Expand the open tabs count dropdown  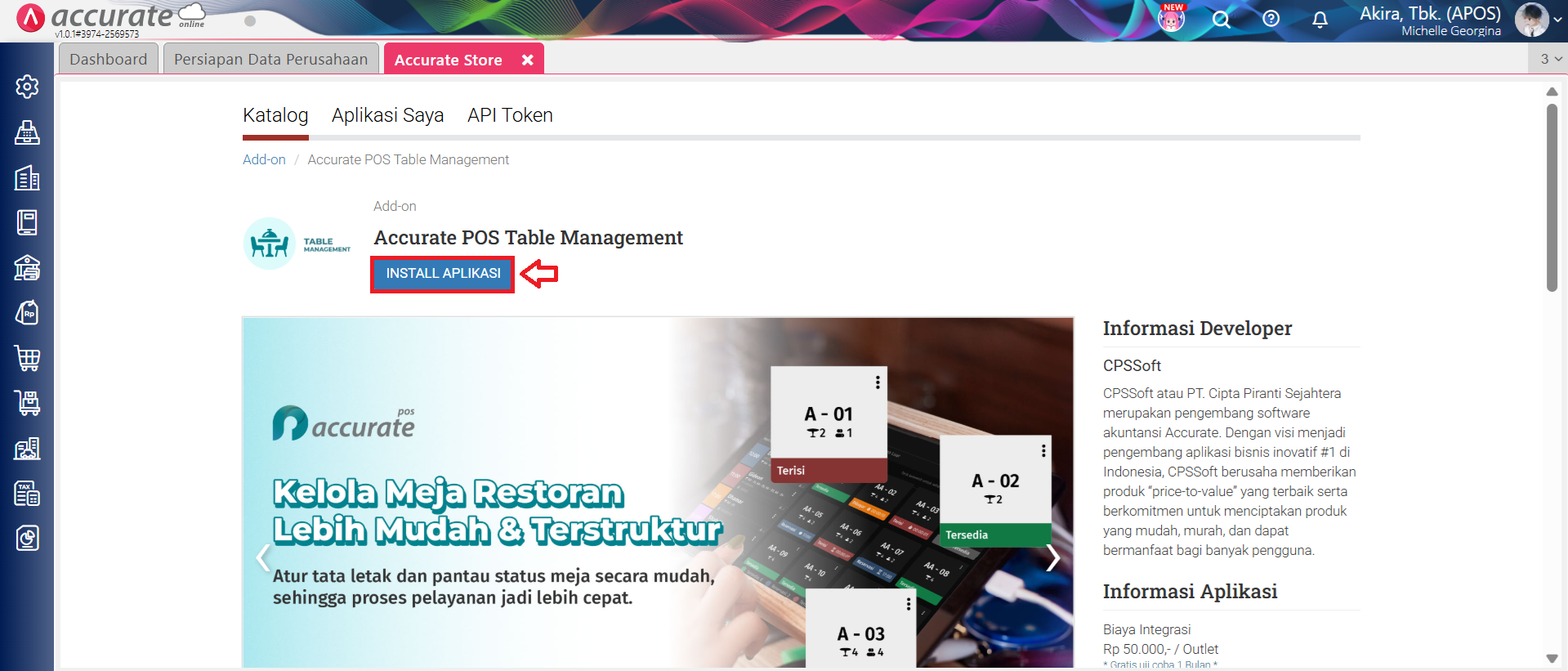pos(1550,59)
